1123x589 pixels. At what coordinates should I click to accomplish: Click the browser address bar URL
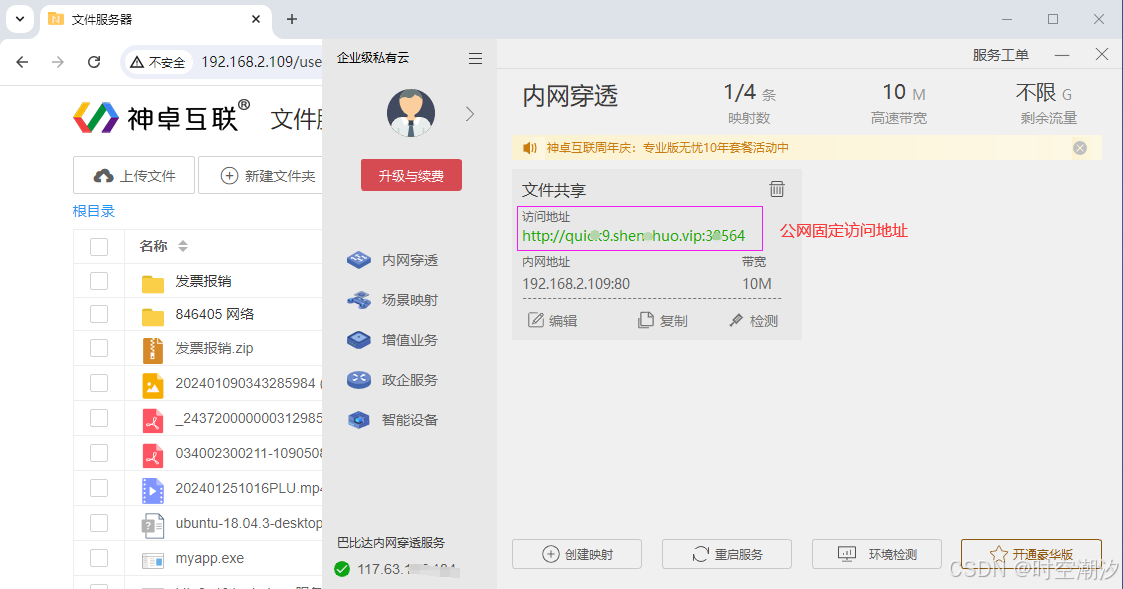(261, 62)
